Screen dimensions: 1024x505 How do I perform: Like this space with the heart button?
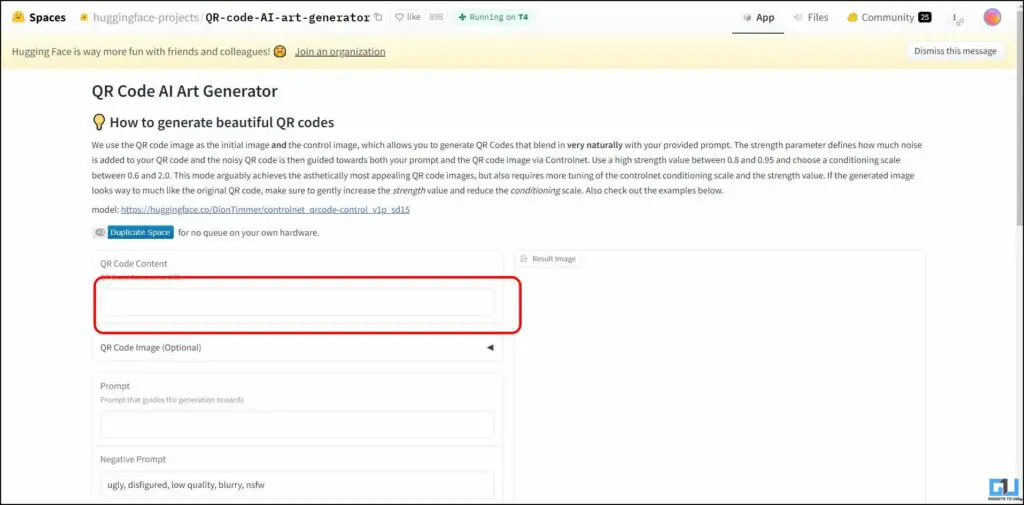[x=408, y=18]
